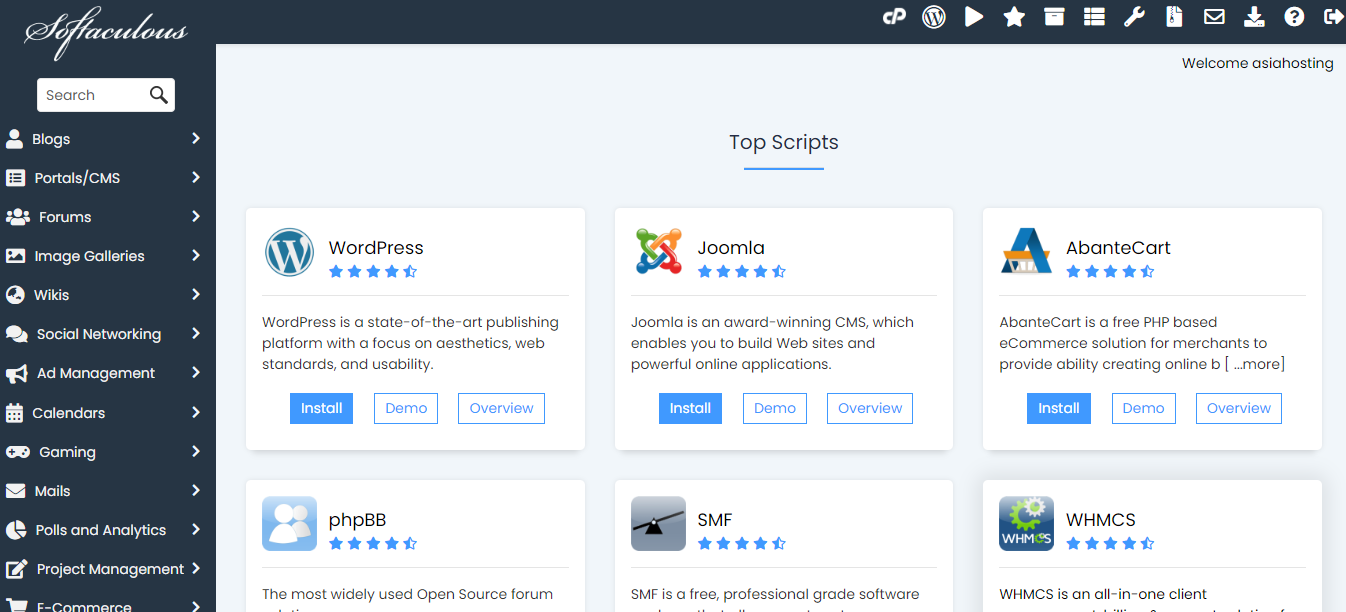
Task: Click the Gaming controller icon in sidebar
Action: click(17, 452)
